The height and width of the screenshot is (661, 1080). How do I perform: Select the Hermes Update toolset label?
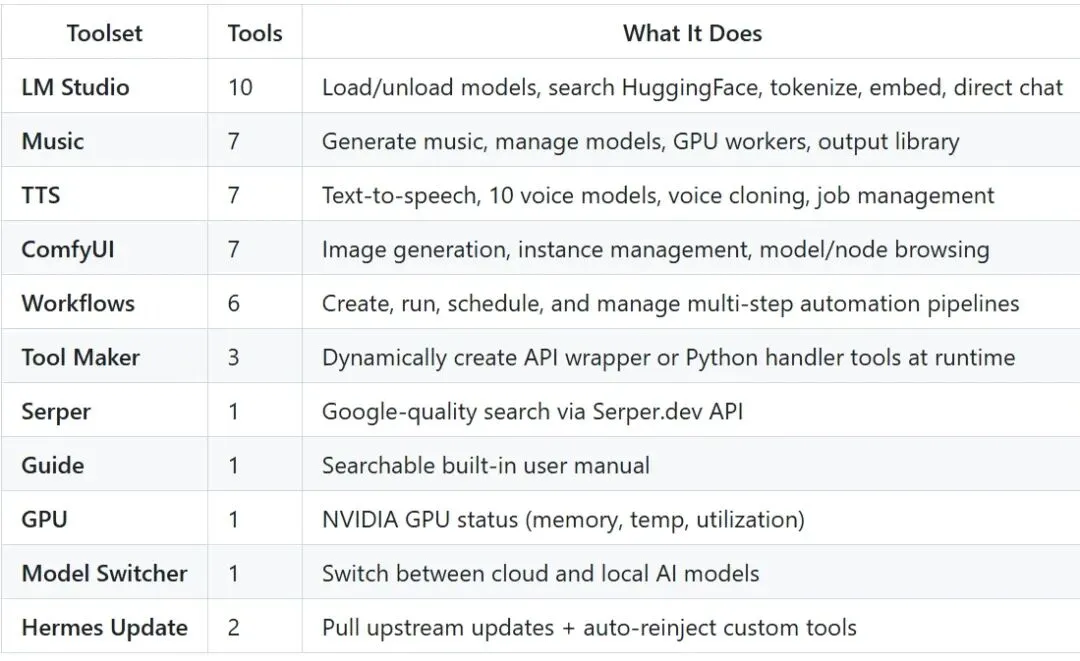tap(104, 627)
